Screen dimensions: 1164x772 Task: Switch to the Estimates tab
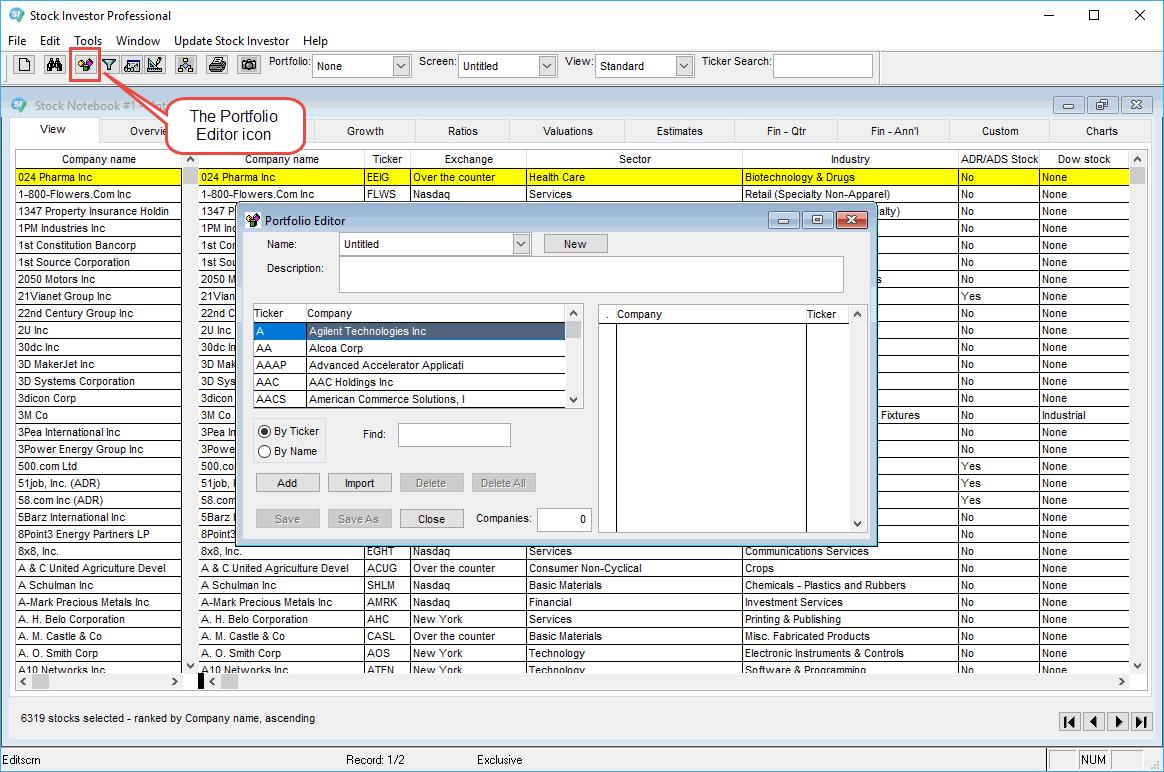pos(679,131)
